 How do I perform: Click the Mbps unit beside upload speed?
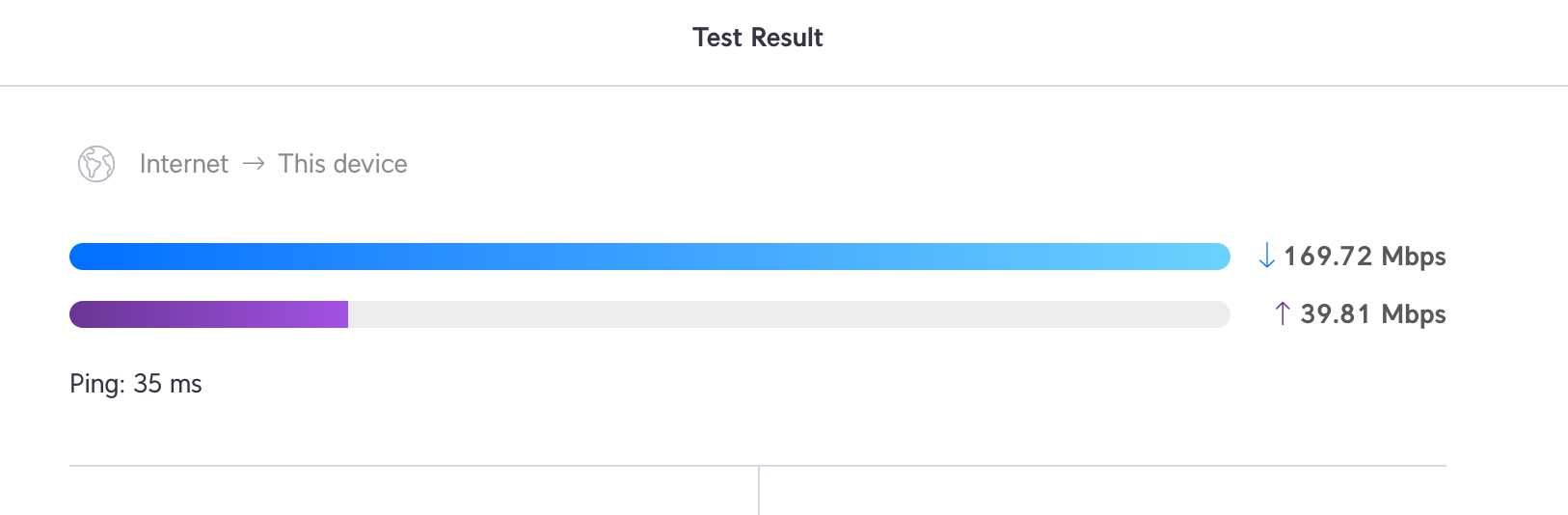[x=1414, y=314]
